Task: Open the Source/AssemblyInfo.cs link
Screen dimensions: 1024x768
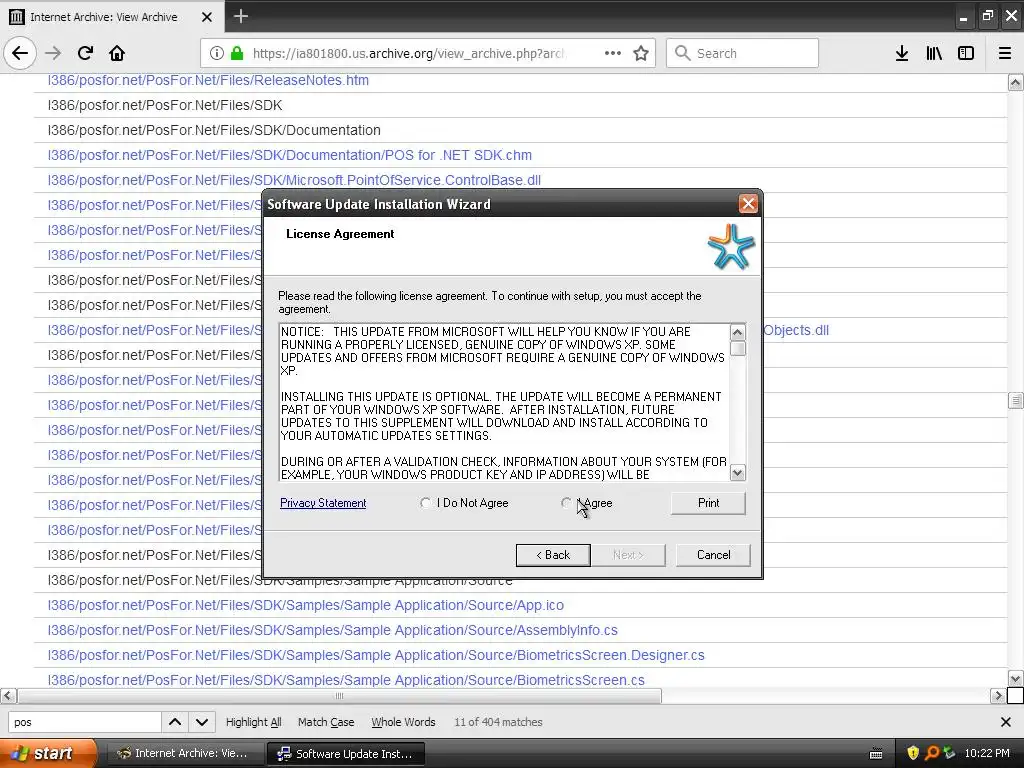Action: 332,630
